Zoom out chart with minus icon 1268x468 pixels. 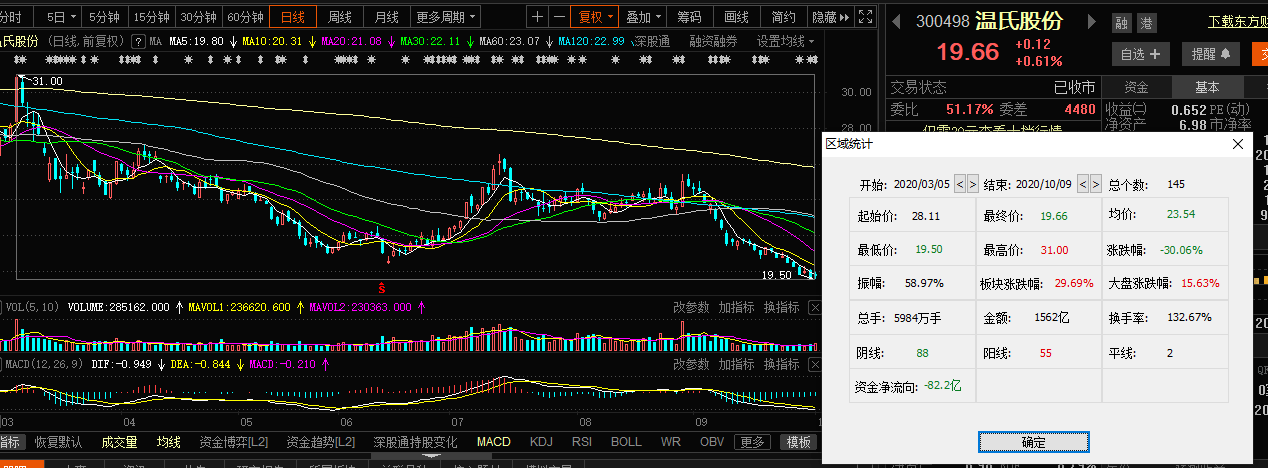pyautogui.click(x=558, y=17)
